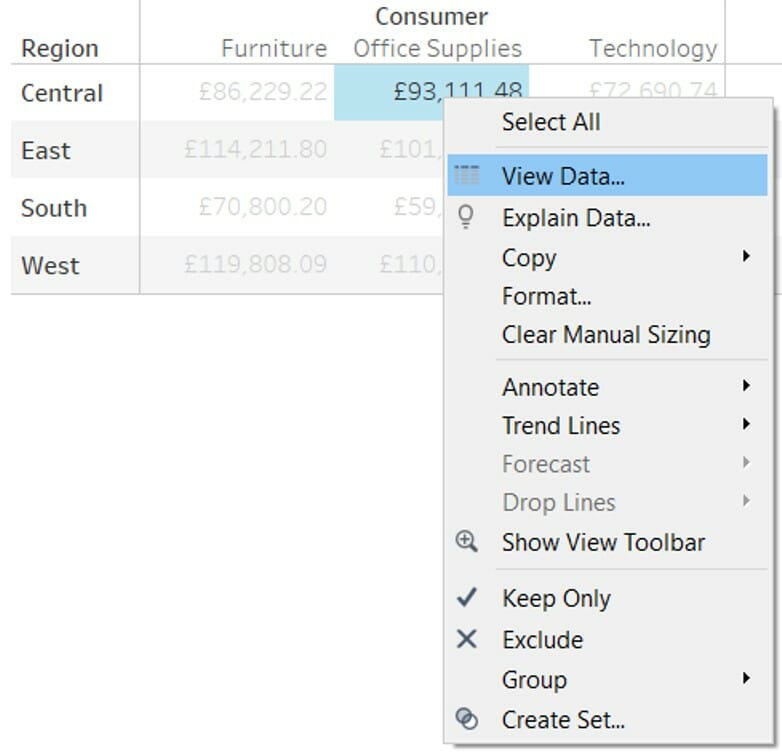
Task: Click the Explain Data lightbulb icon
Action: point(466,217)
